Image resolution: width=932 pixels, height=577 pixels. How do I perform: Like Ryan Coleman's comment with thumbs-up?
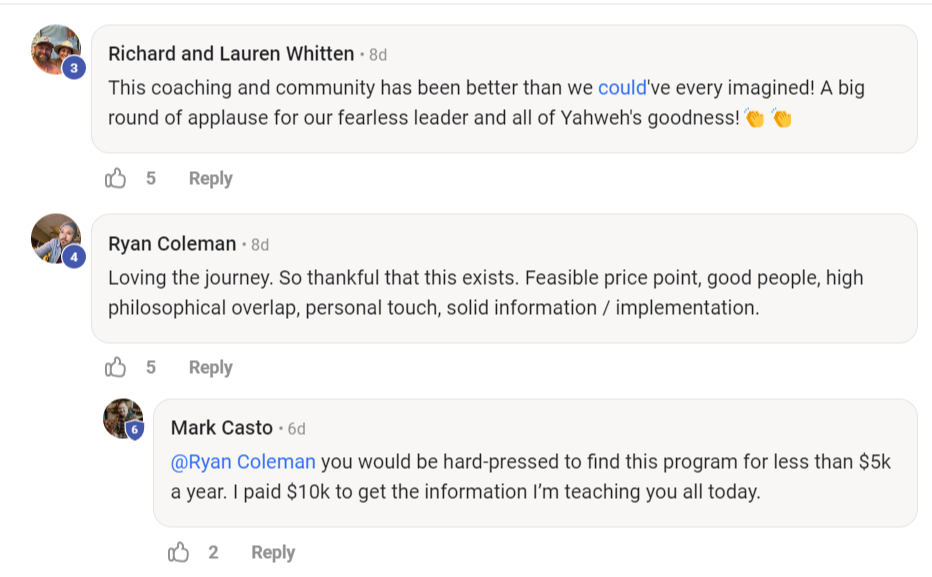click(116, 367)
